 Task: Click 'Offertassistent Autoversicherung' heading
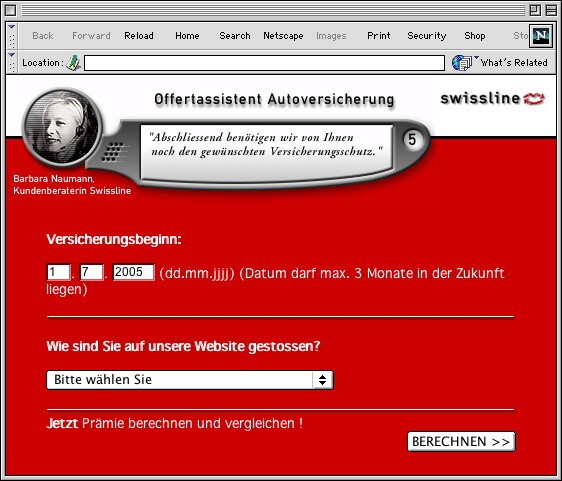[274, 99]
